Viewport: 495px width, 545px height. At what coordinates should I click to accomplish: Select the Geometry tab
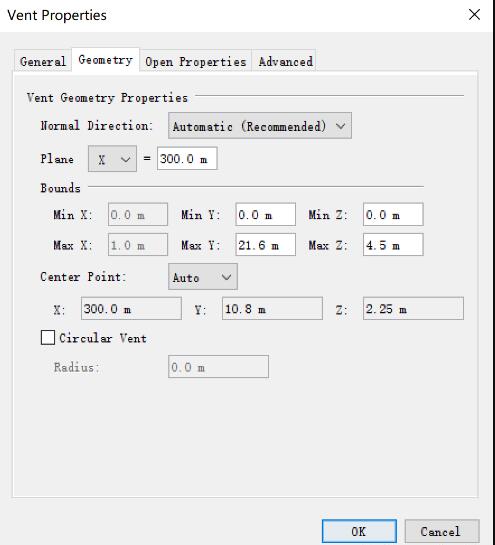point(105,60)
